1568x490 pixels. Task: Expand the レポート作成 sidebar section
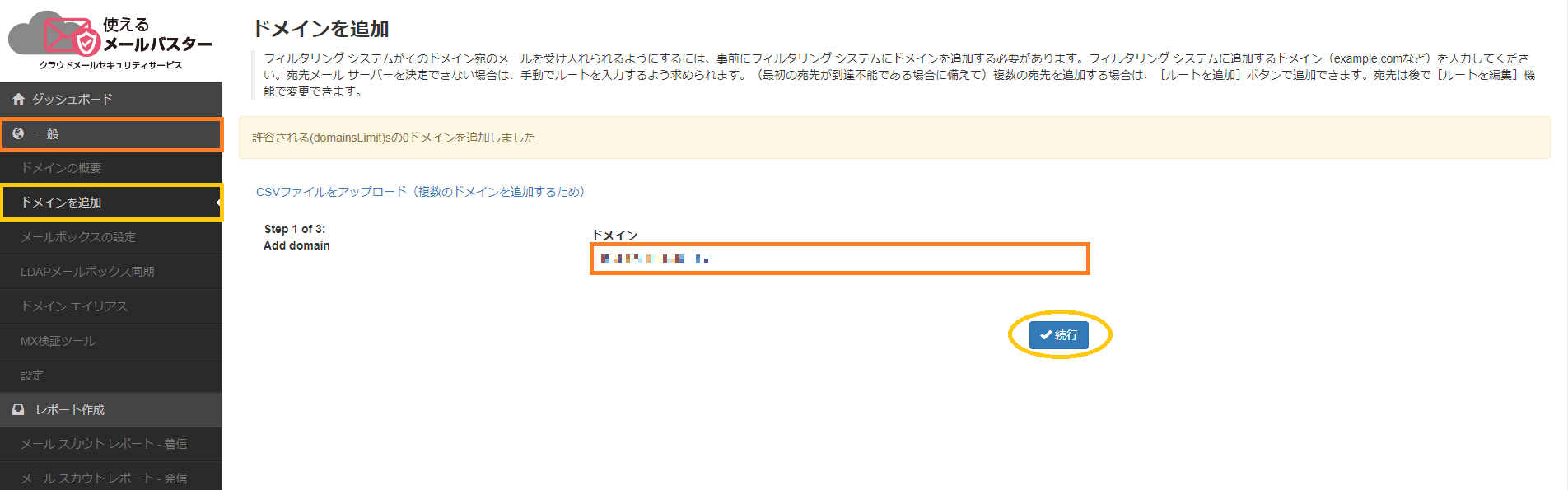coord(111,409)
